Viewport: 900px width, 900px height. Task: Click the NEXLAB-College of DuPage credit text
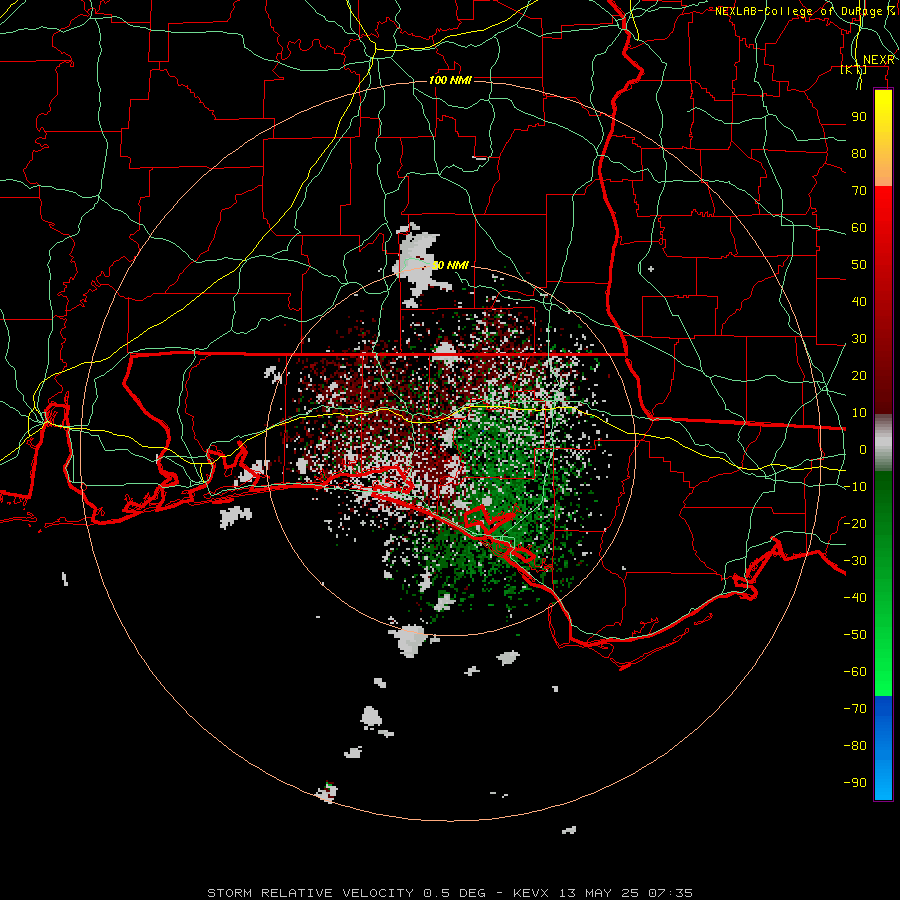[805, 11]
